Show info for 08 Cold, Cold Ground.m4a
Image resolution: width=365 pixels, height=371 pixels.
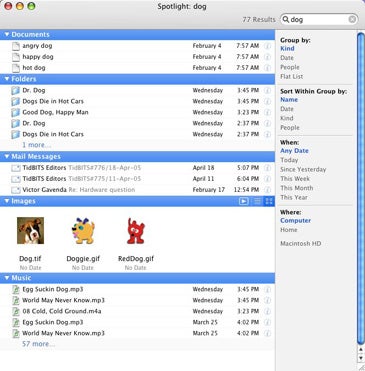(267, 311)
